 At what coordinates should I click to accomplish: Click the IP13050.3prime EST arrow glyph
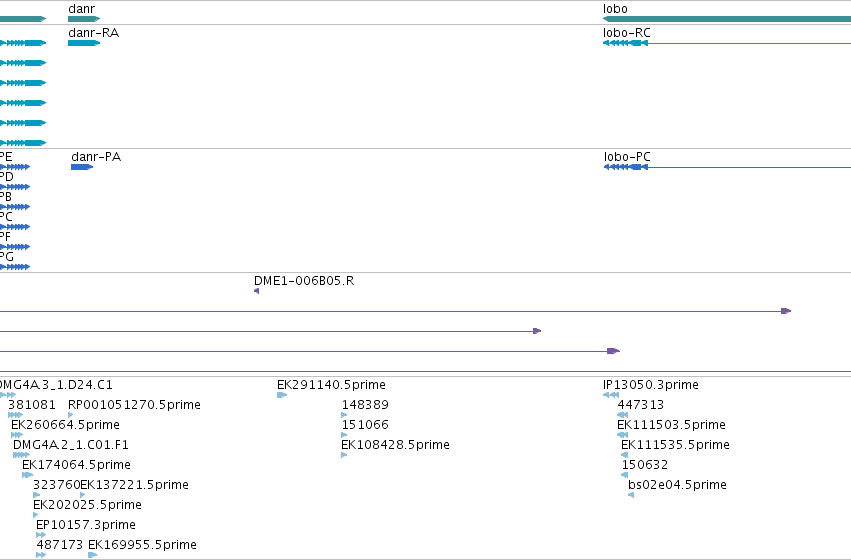pos(611,395)
